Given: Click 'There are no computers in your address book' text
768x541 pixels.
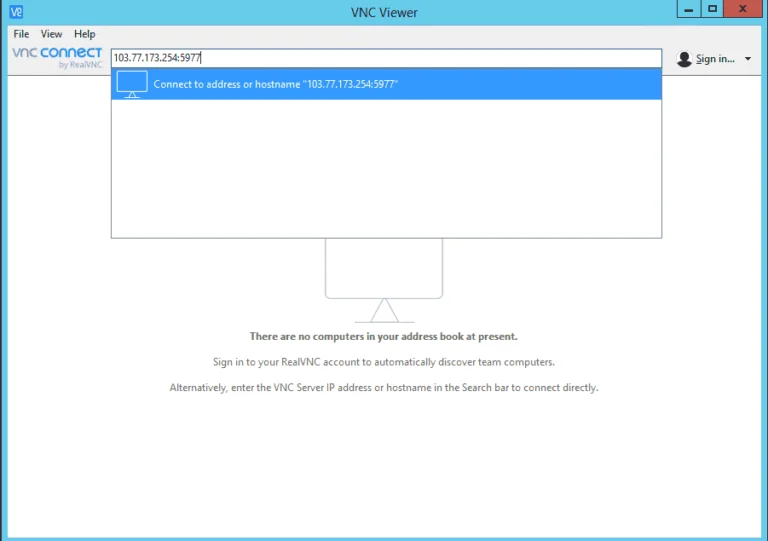Looking at the screenshot, I should (384, 336).
